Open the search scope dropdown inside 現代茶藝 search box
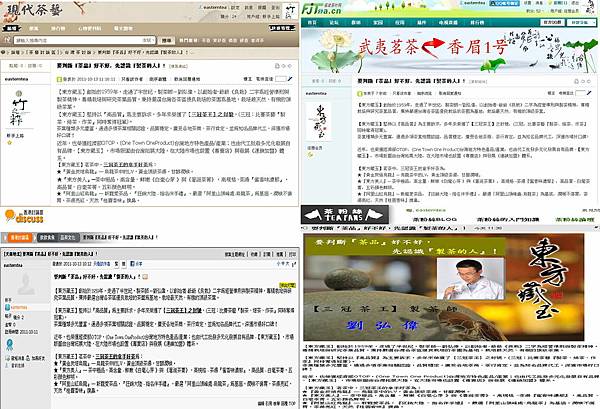The width and height of the screenshot is (600, 409). tap(148, 40)
